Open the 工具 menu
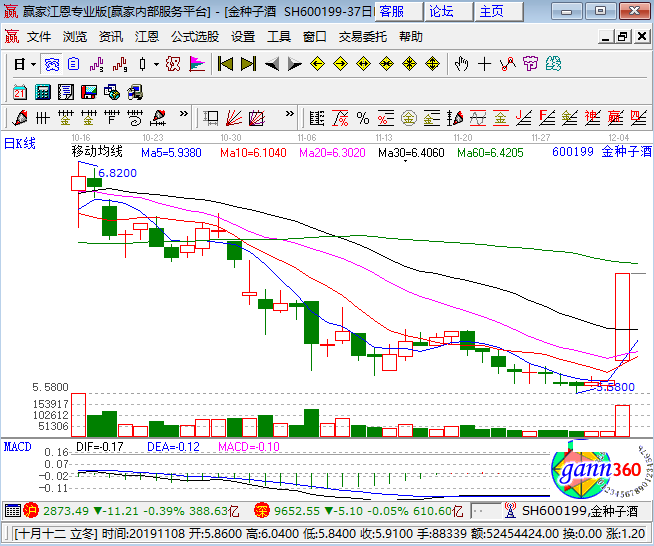Image resolution: width=654 pixels, height=546 pixels. pyautogui.click(x=279, y=37)
